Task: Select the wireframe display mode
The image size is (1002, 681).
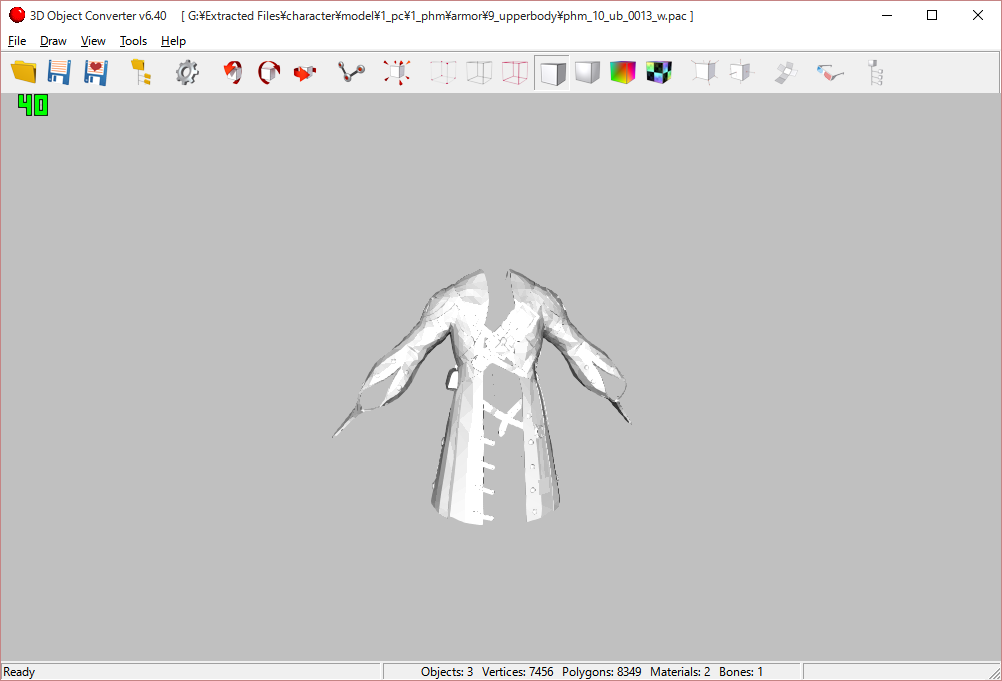Action: tap(478, 71)
